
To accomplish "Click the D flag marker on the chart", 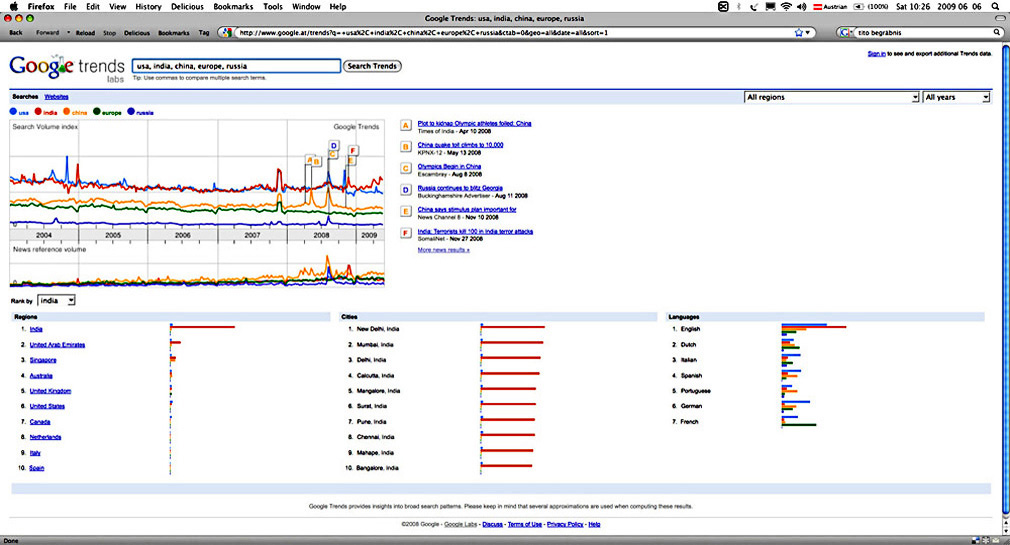I will pyautogui.click(x=334, y=146).
